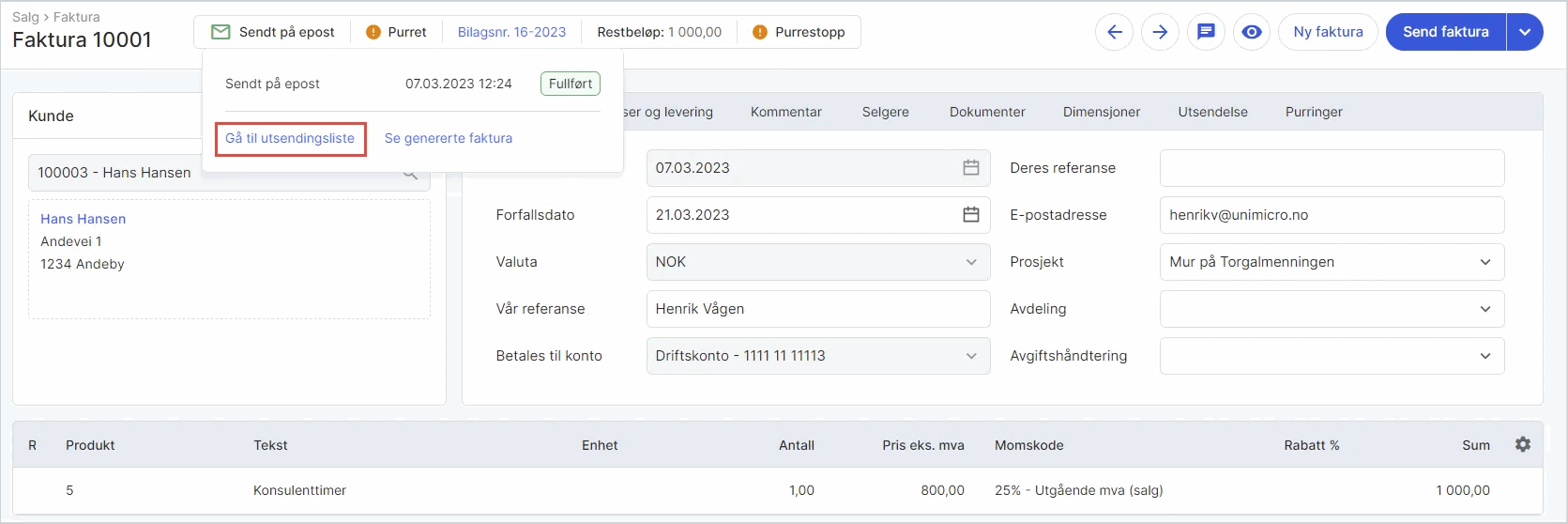The height and width of the screenshot is (524, 1568).
Task: Click the Pris eks. mva column header
Action: click(923, 445)
